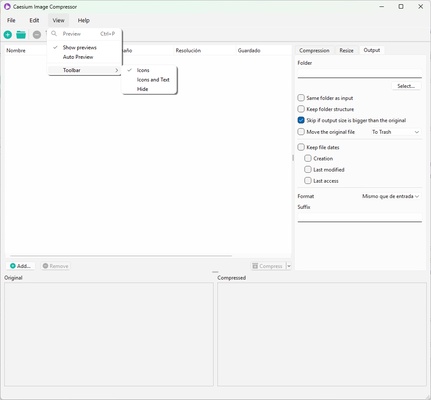Image resolution: width=431 pixels, height=400 pixels.
Task: Click the Compressed preview pane
Action: pos(322,334)
